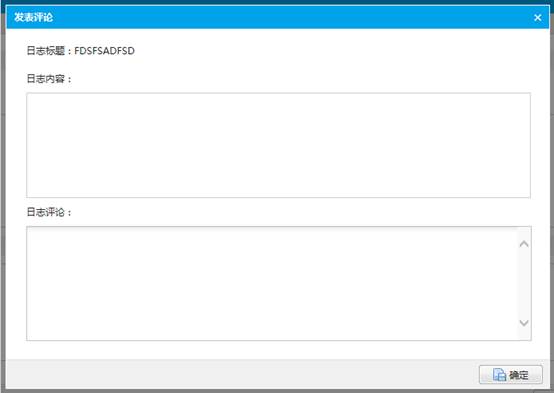The height and width of the screenshot is (393, 554).
Task: Click the 发表评论 dialog title text
Action: point(34,17)
